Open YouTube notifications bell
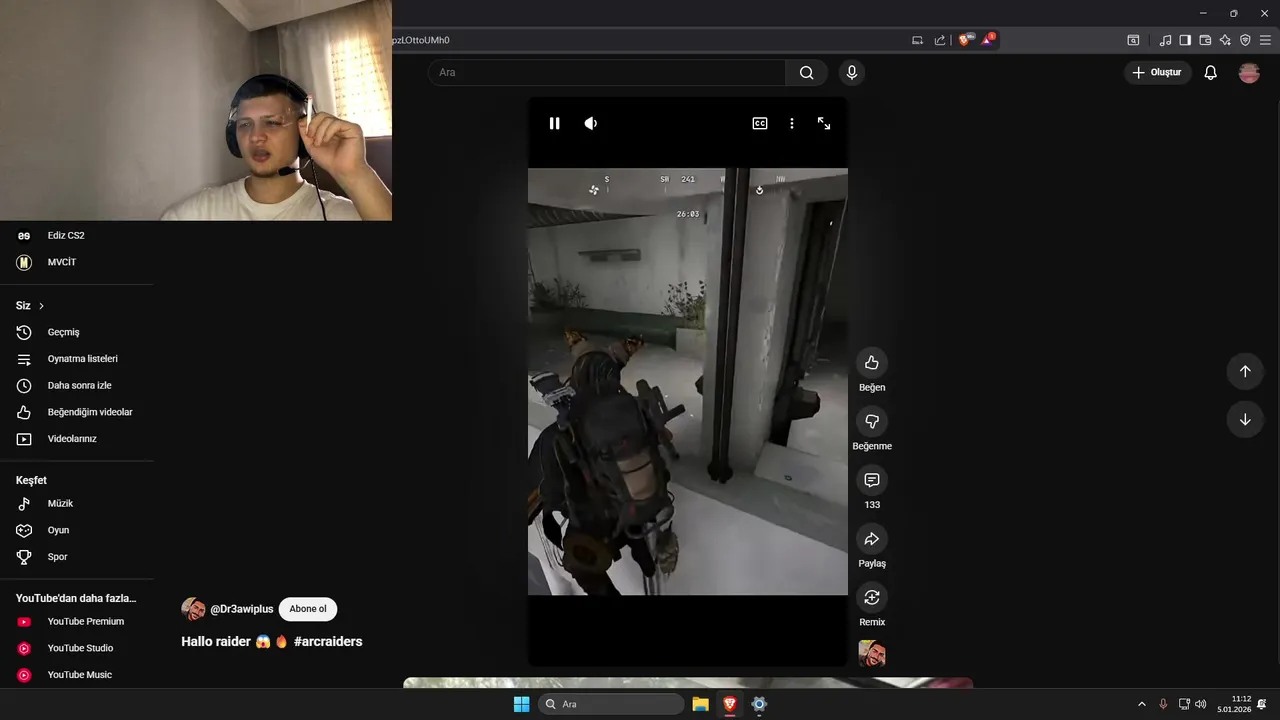The height and width of the screenshot is (720, 1280). pos(1211,72)
